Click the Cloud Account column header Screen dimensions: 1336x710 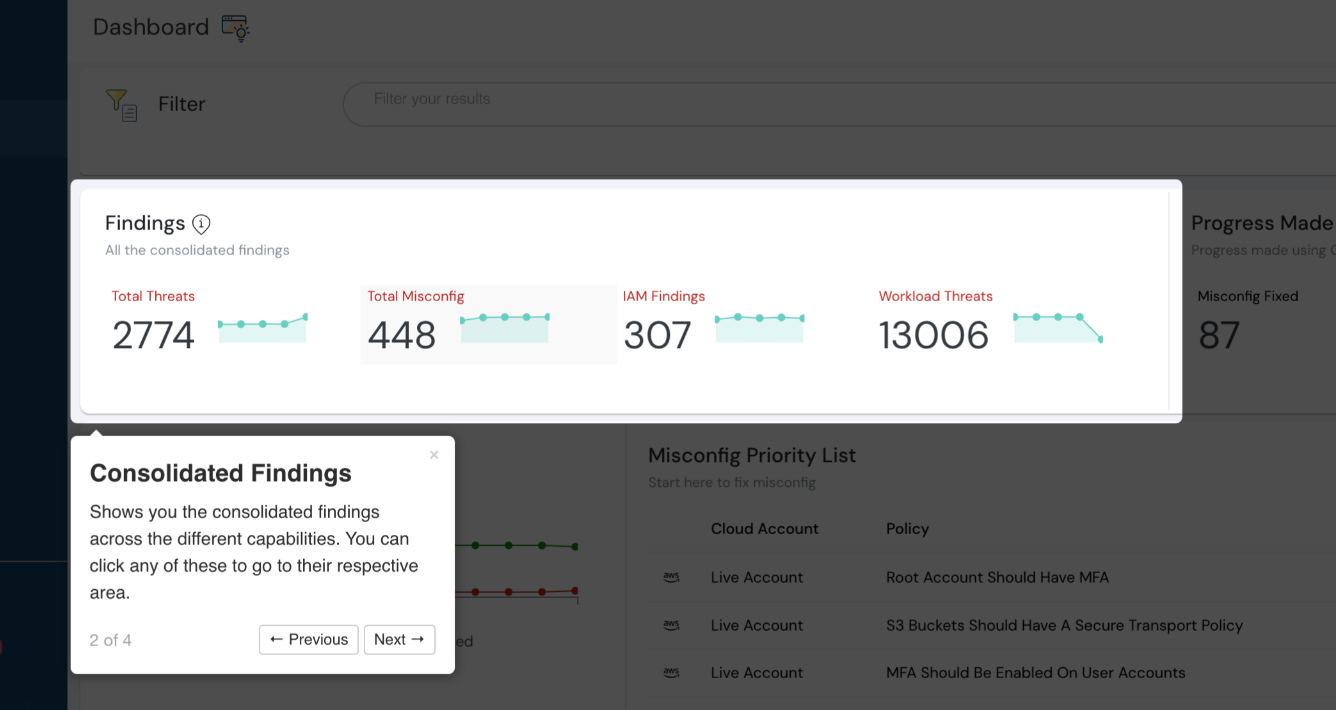point(764,528)
